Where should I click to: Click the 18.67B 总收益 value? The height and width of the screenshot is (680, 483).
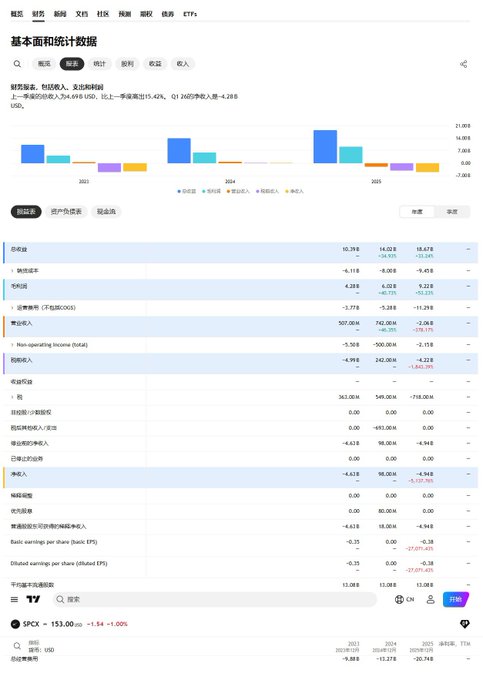(x=424, y=249)
